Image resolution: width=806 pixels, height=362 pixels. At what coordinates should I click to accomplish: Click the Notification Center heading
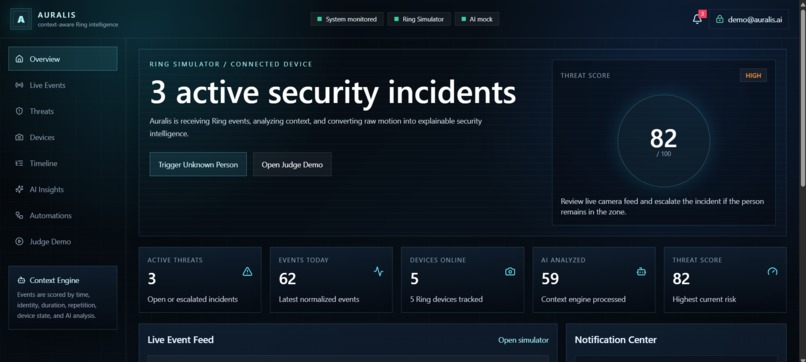pyautogui.click(x=616, y=340)
